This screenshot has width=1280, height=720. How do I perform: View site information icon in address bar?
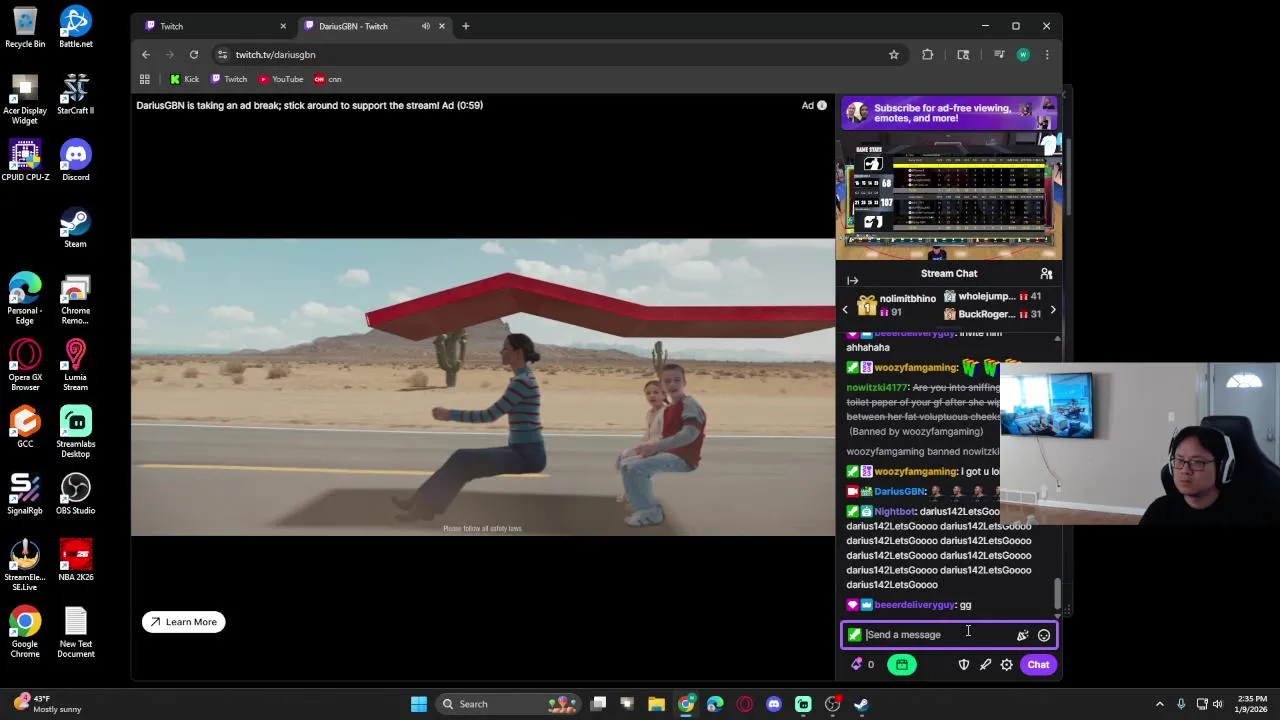pyautogui.click(x=222, y=55)
